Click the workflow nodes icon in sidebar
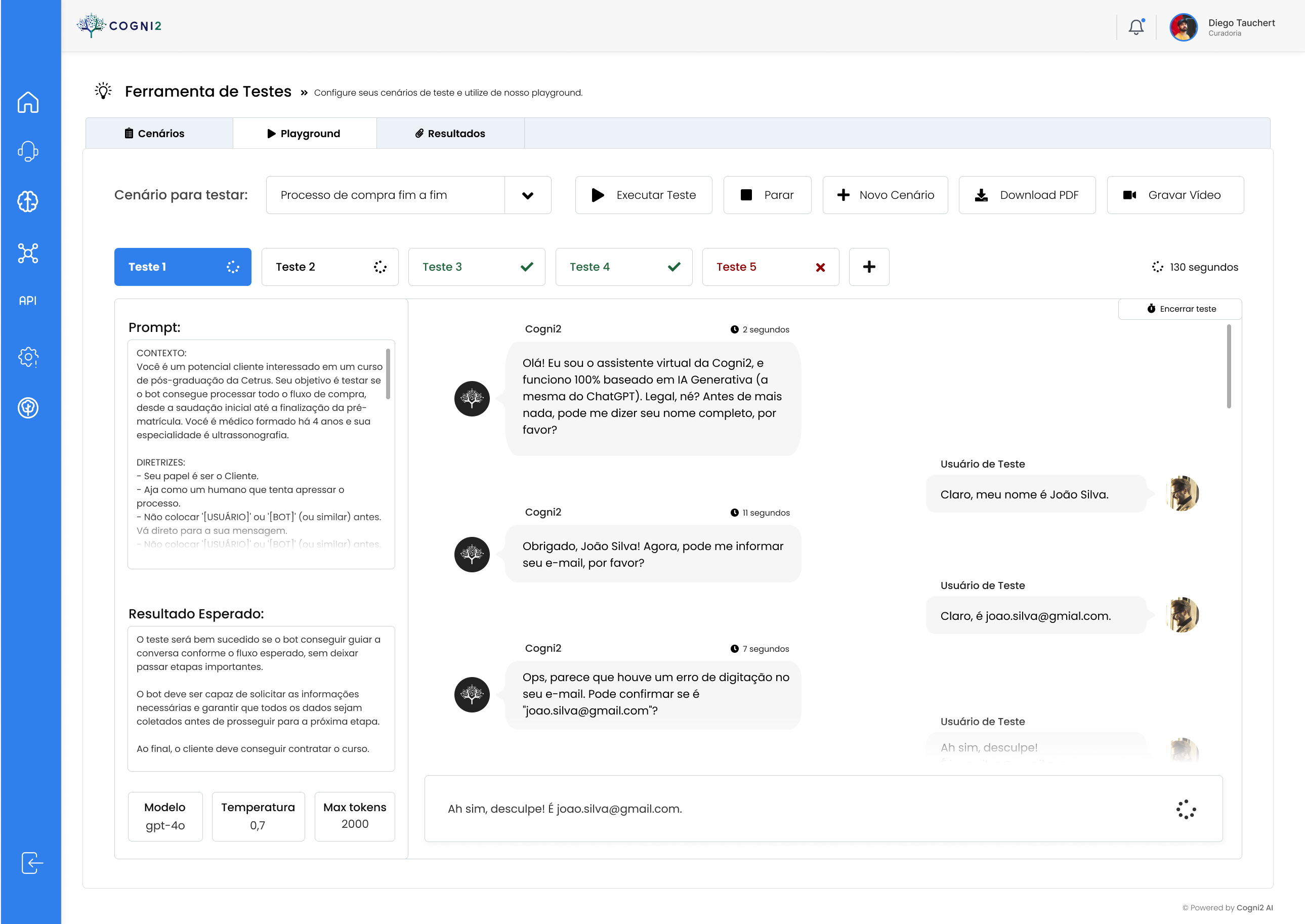This screenshot has width=1305, height=924. [x=29, y=253]
